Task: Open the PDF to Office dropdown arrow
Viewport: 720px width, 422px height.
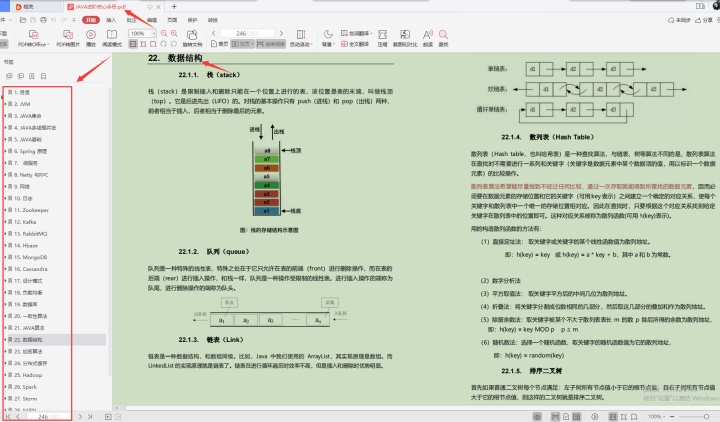Action: [x=48, y=45]
